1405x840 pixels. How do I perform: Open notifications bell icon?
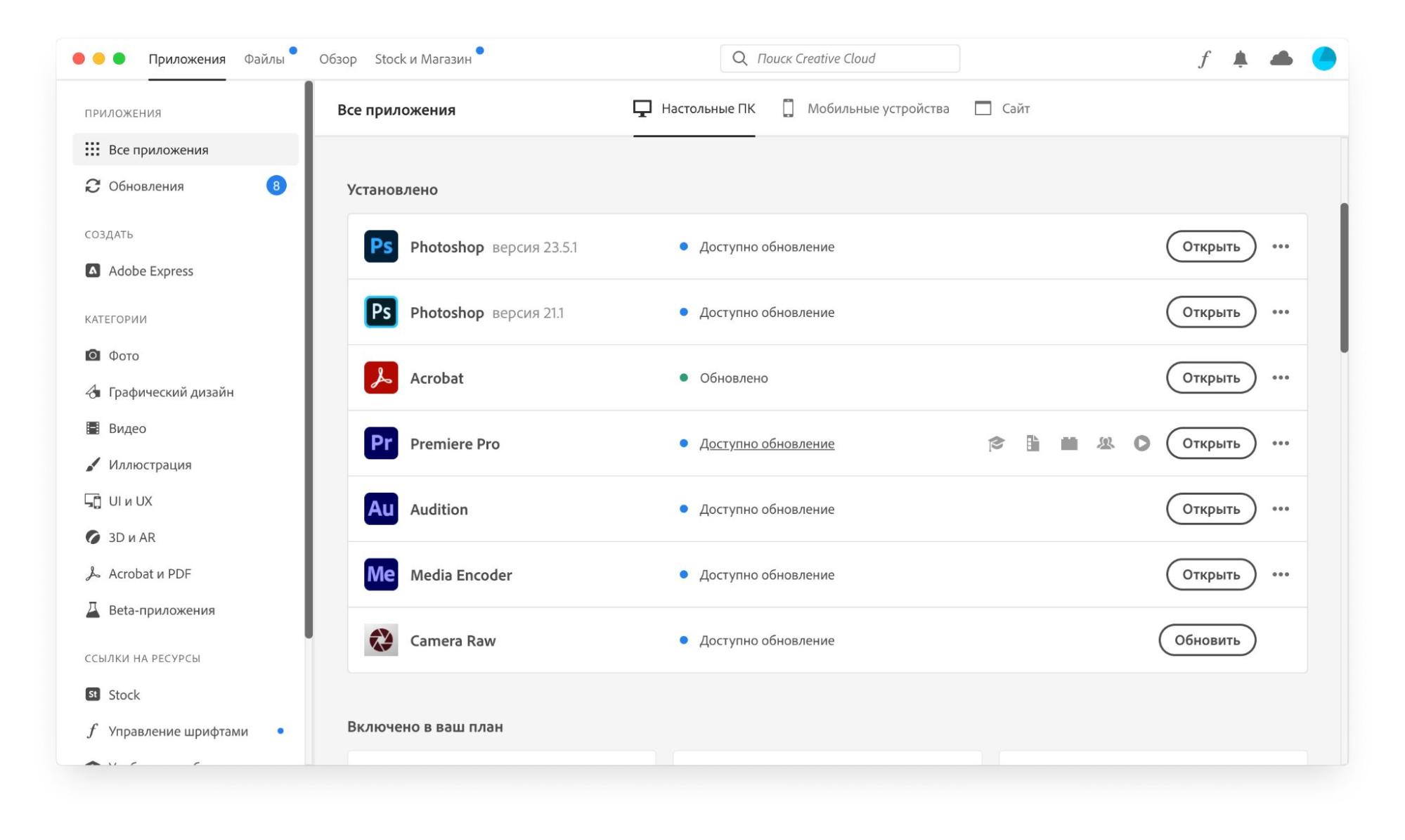click(1240, 59)
